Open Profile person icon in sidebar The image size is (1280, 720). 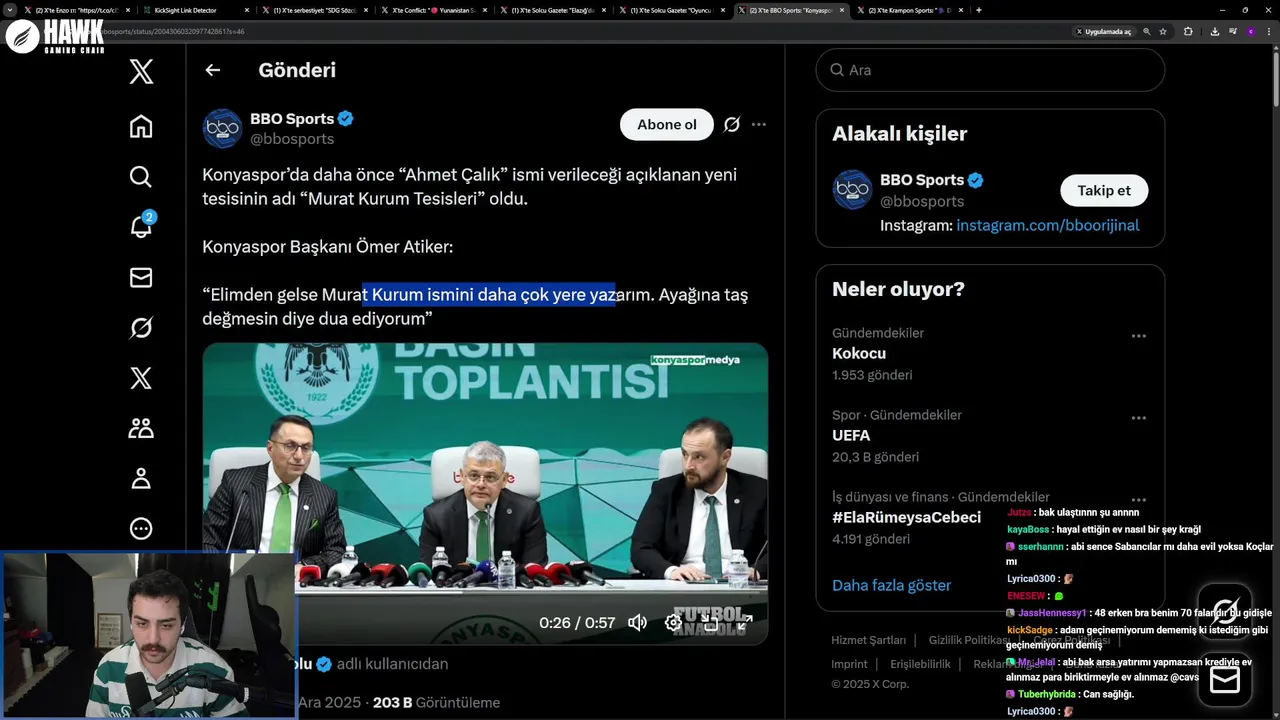pyautogui.click(x=141, y=478)
